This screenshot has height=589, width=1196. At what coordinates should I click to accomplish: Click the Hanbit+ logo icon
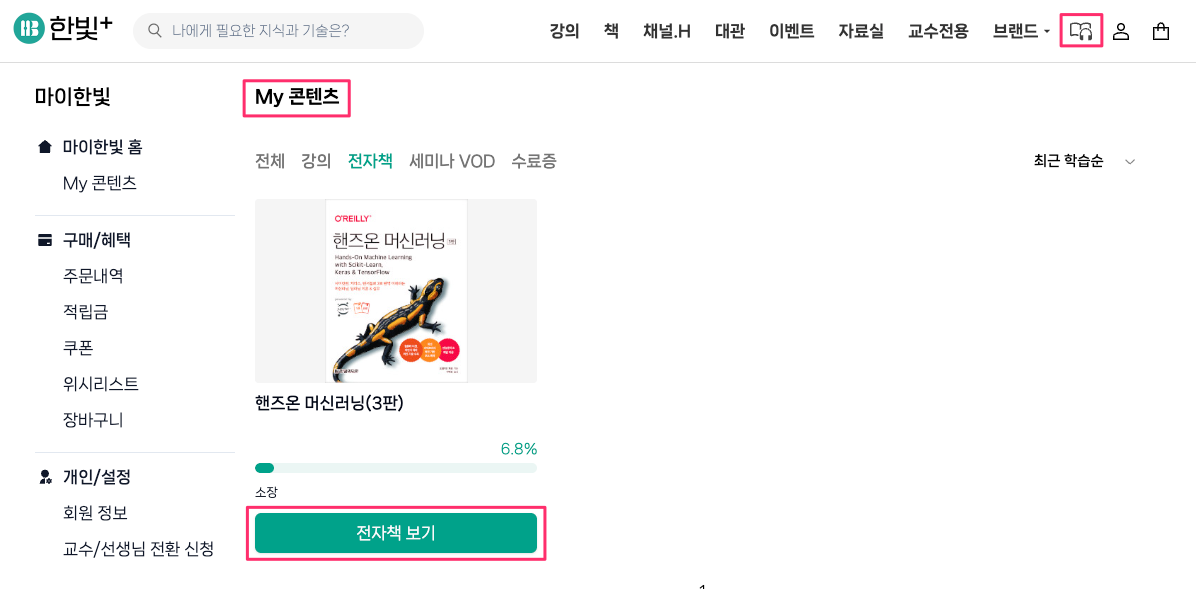click(29, 30)
